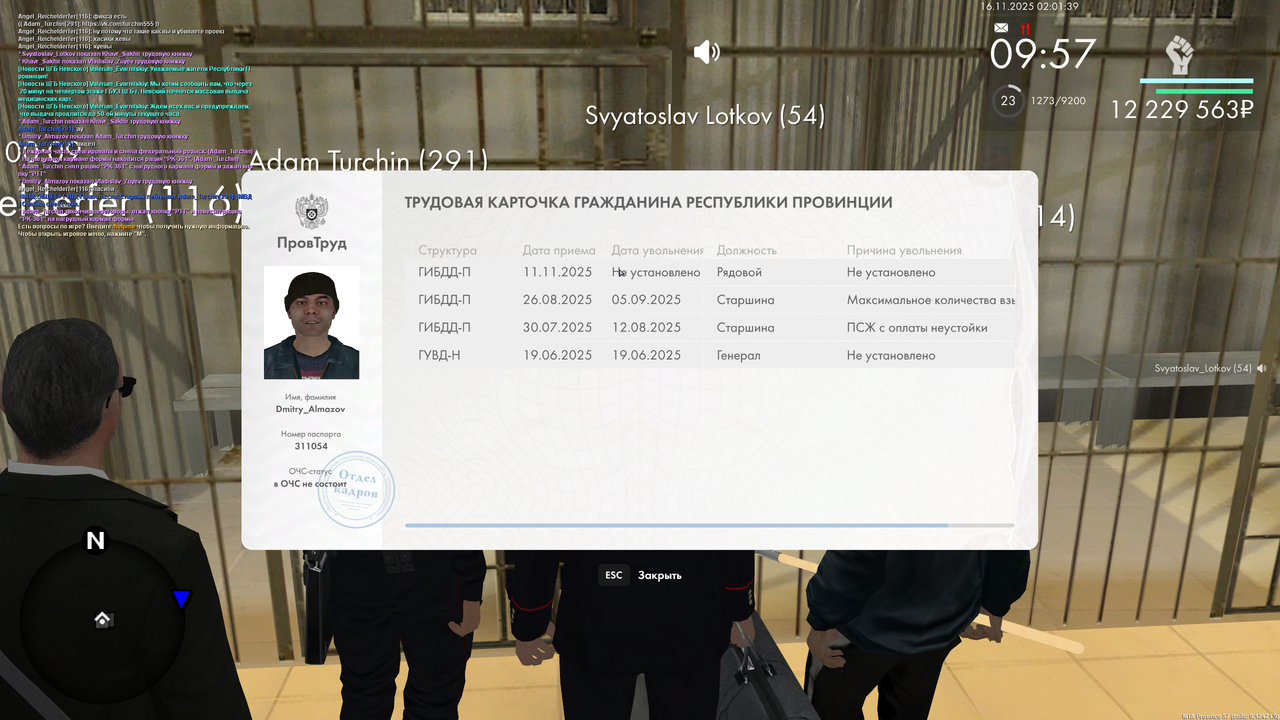The image size is (1280, 720).
Task: Click the Должность column header
Action: pos(747,251)
